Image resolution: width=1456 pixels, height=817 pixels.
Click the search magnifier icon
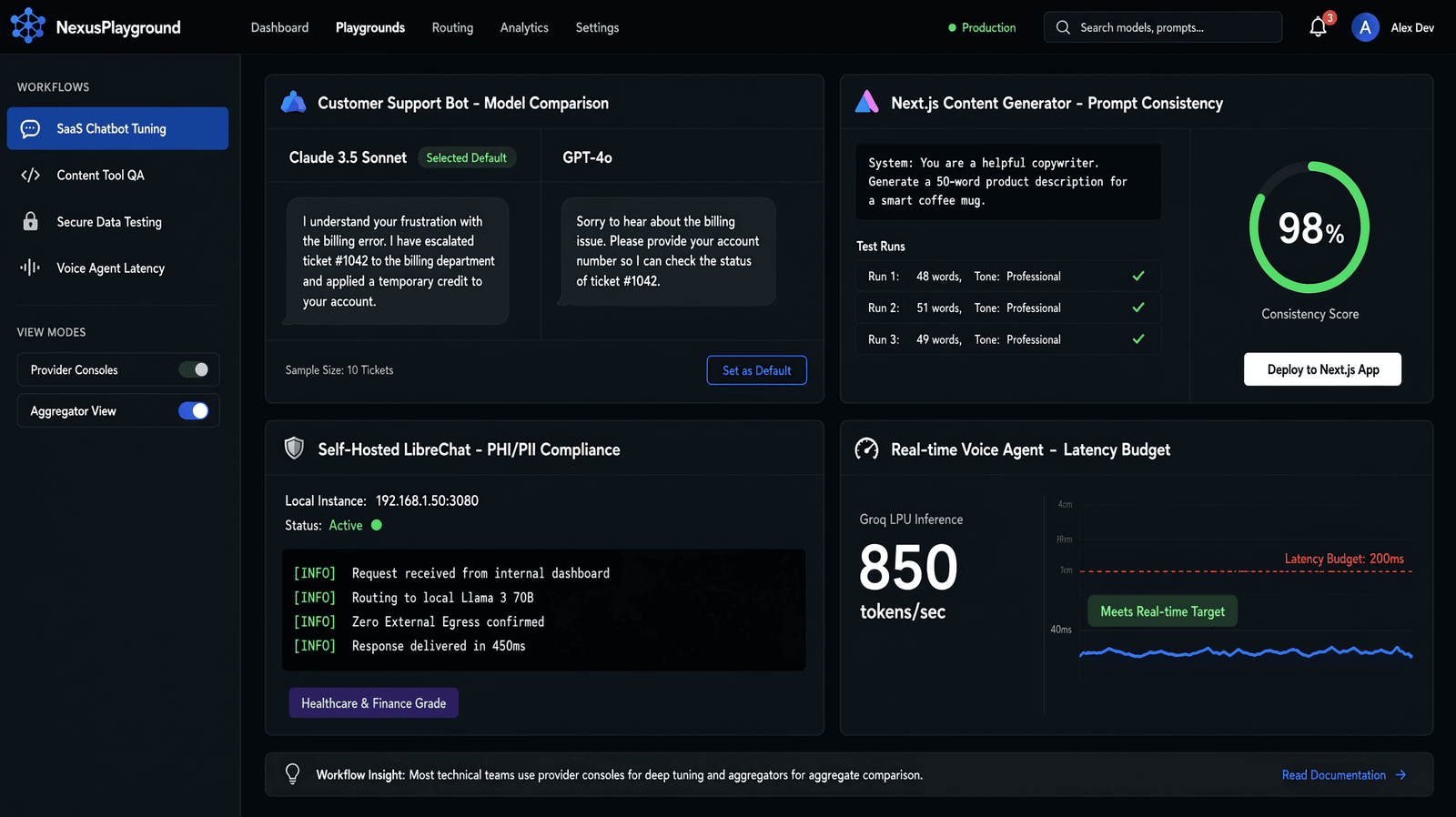point(1063,27)
